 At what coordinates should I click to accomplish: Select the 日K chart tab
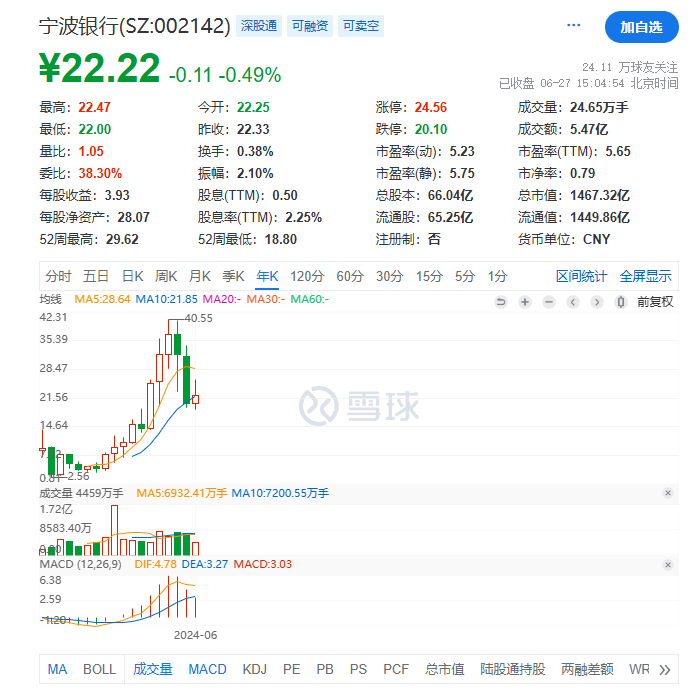132,276
